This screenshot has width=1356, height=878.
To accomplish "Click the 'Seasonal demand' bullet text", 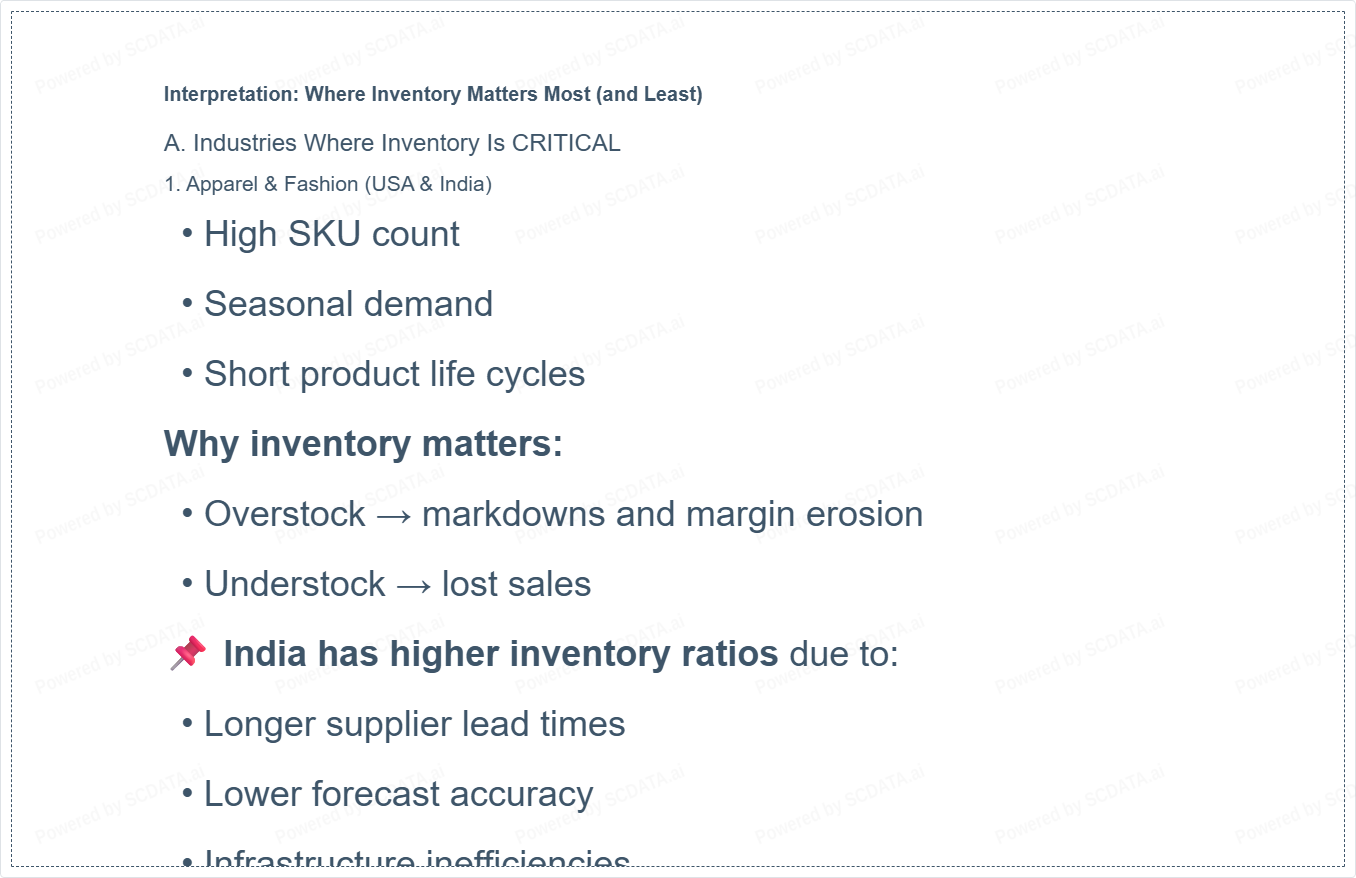I will [348, 304].
